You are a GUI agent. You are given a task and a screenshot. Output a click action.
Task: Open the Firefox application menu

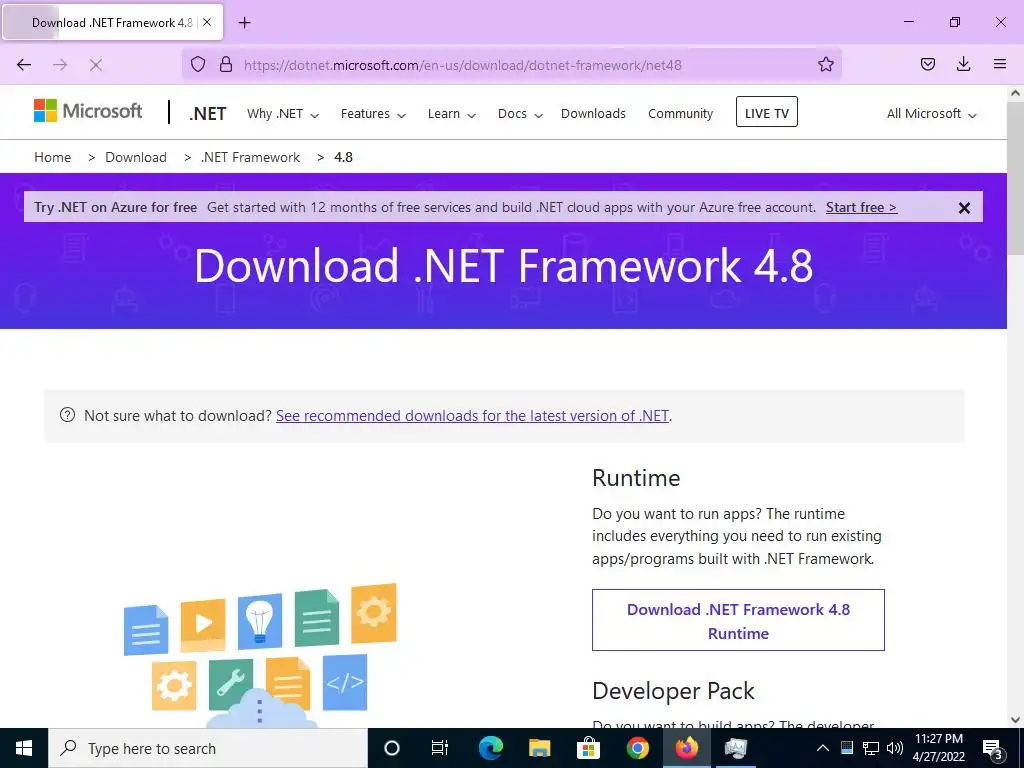[x=1000, y=64]
